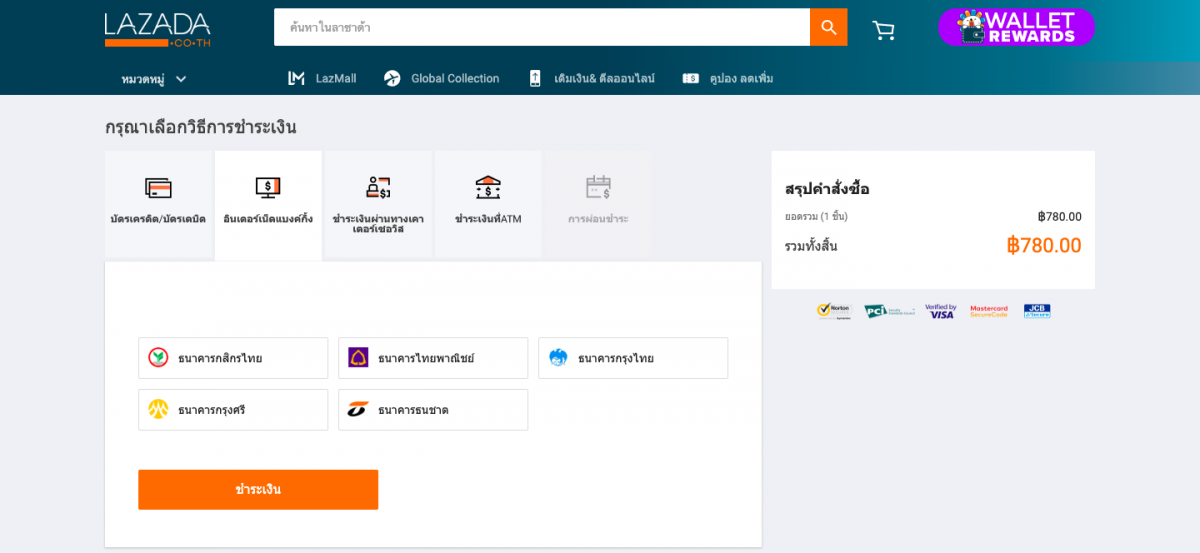Open the shopping cart icon
Screen dimensions: 1200x553
[x=883, y=30]
